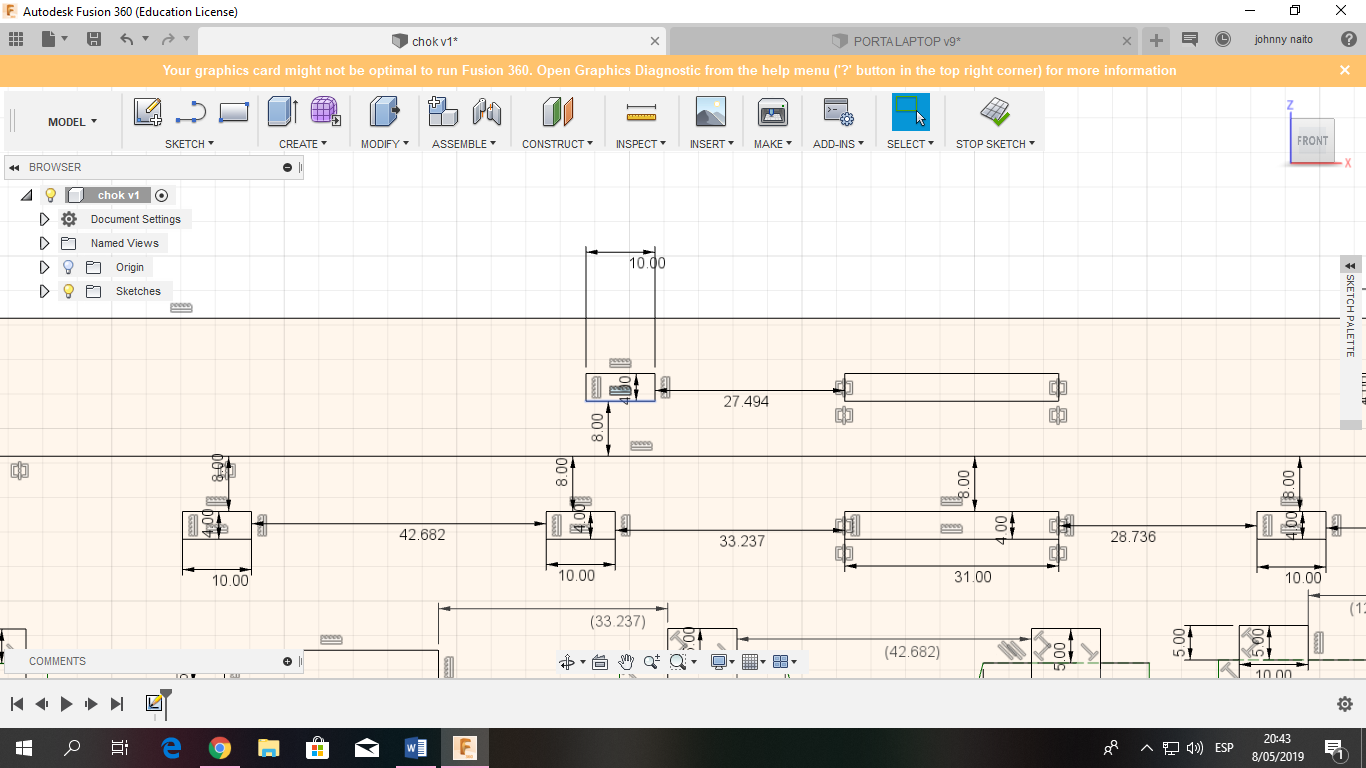Viewport: 1366px width, 768px height.
Task: Select the Orbit navigation tool
Action: (567, 662)
